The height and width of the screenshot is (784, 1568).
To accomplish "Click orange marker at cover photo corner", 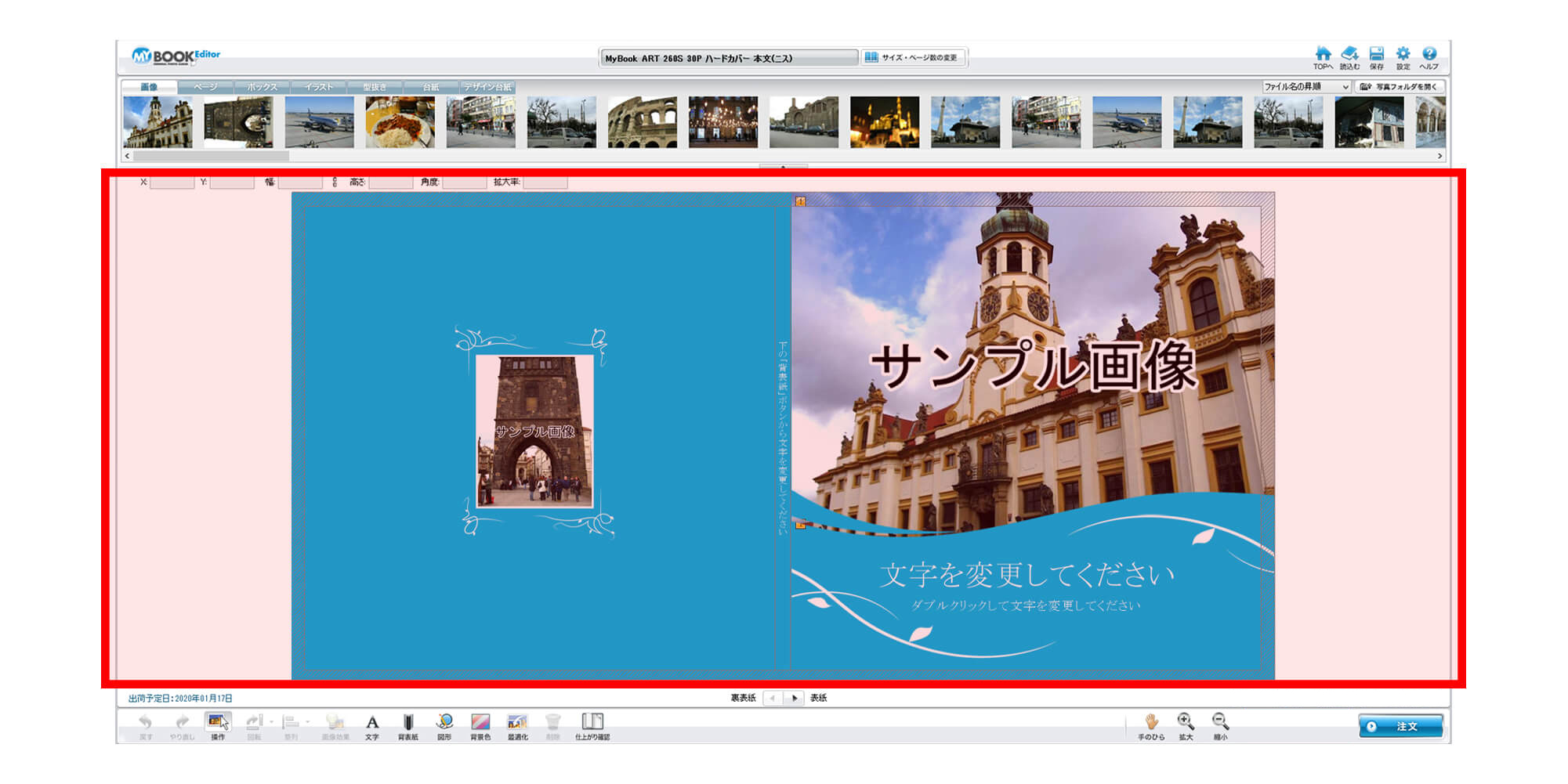I will (x=800, y=201).
